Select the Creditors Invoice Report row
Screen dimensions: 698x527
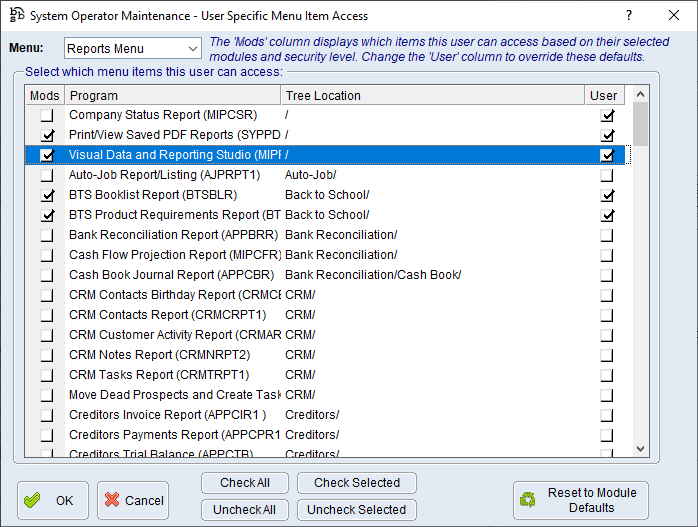coord(174,415)
